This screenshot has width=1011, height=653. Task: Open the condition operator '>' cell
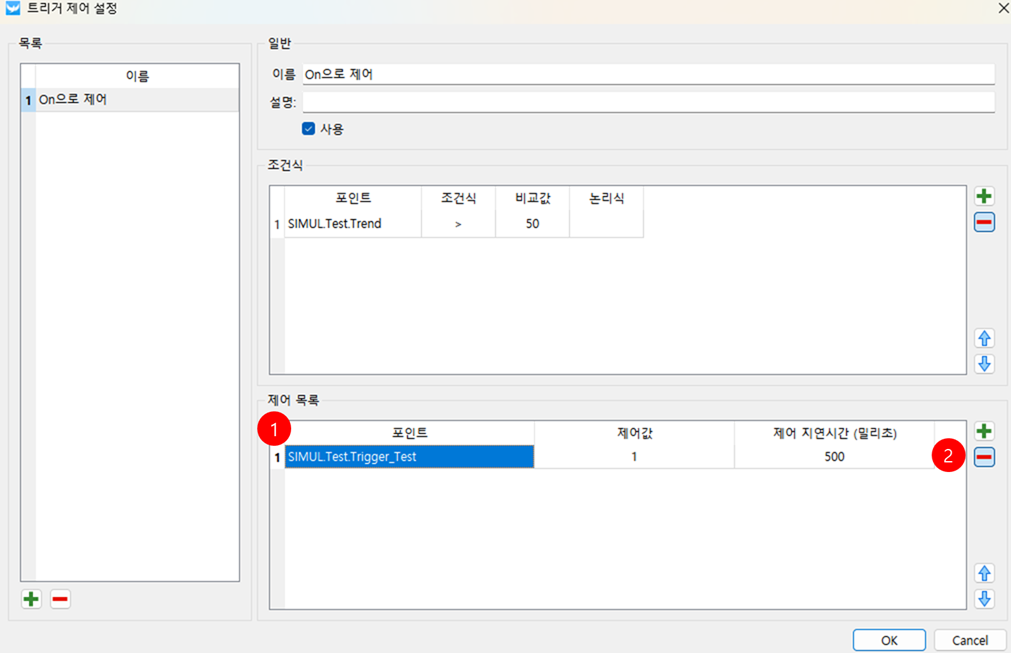458,224
